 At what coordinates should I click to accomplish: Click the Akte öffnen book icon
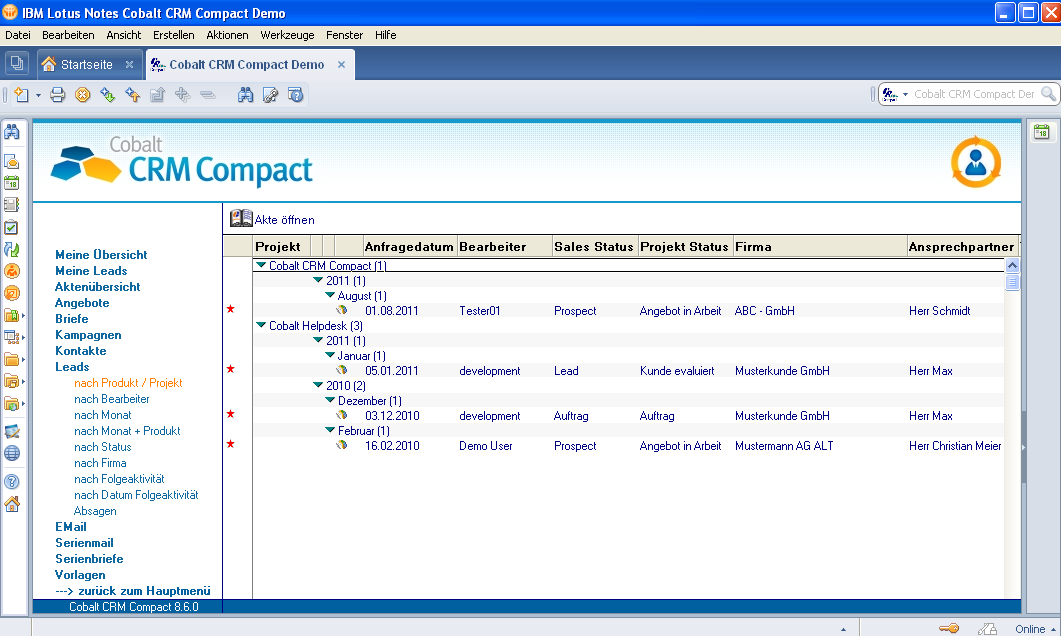[x=241, y=218]
